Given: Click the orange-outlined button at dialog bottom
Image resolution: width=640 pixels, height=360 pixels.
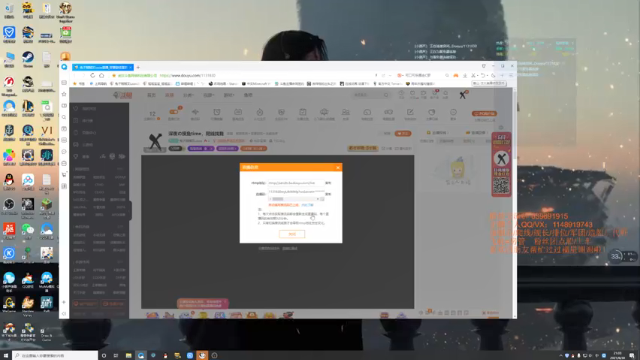Looking at the screenshot, I should [x=291, y=234].
